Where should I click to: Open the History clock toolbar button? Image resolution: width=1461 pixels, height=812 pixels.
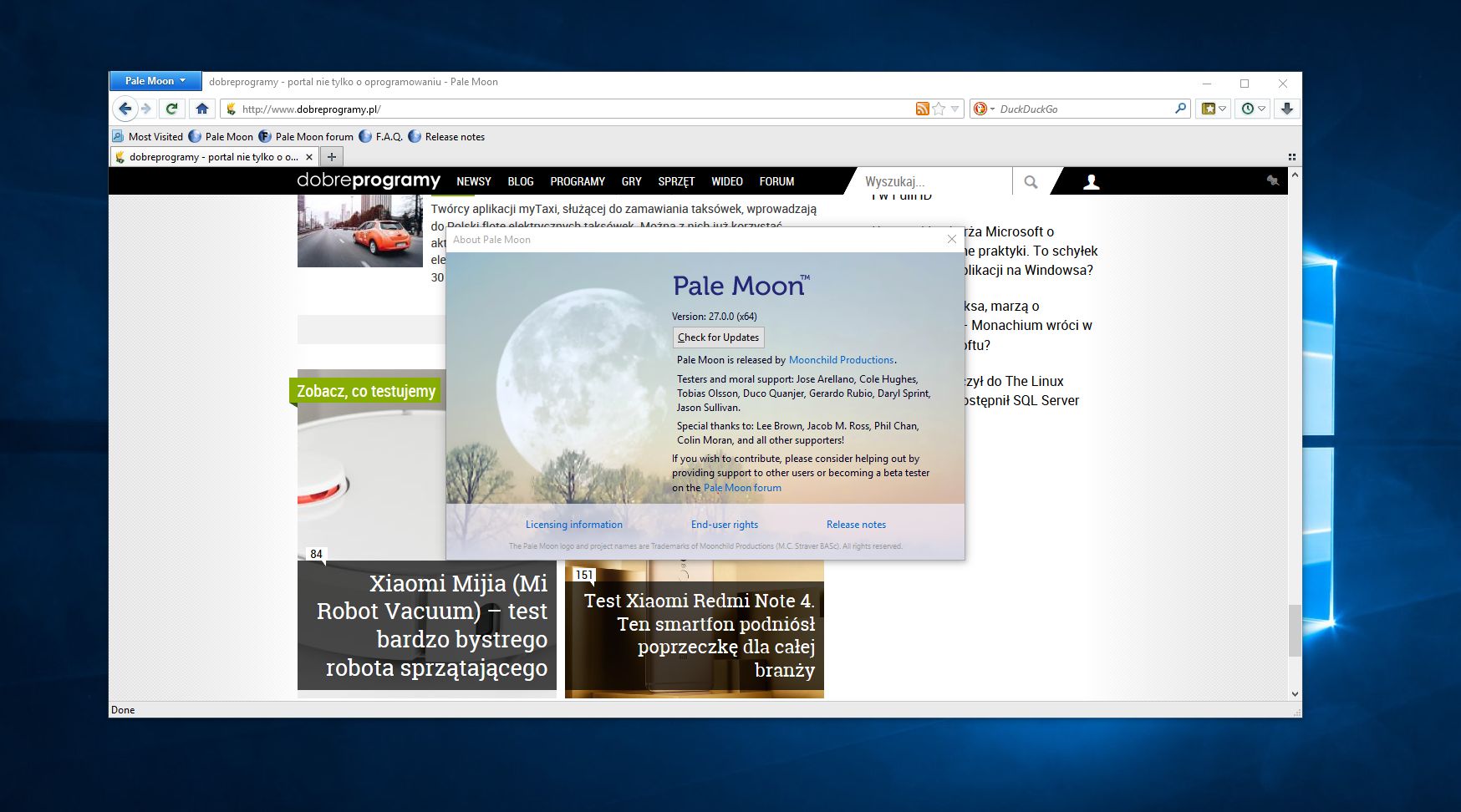[1253, 109]
